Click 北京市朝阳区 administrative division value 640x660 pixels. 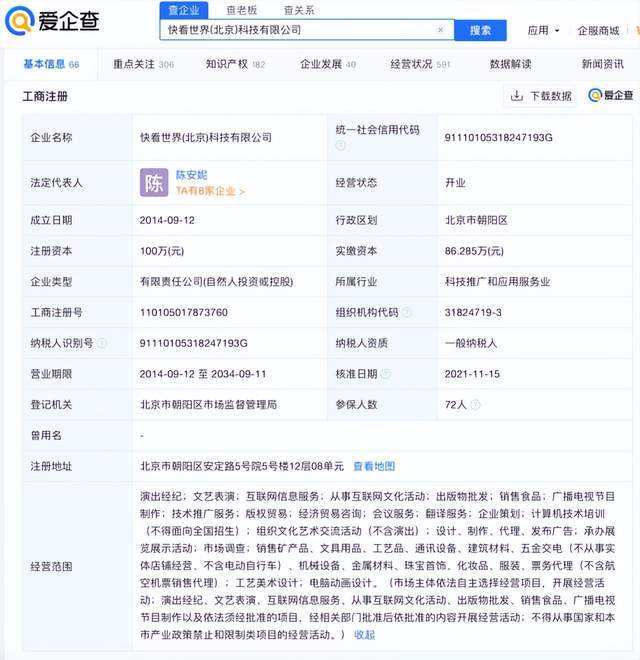476,220
